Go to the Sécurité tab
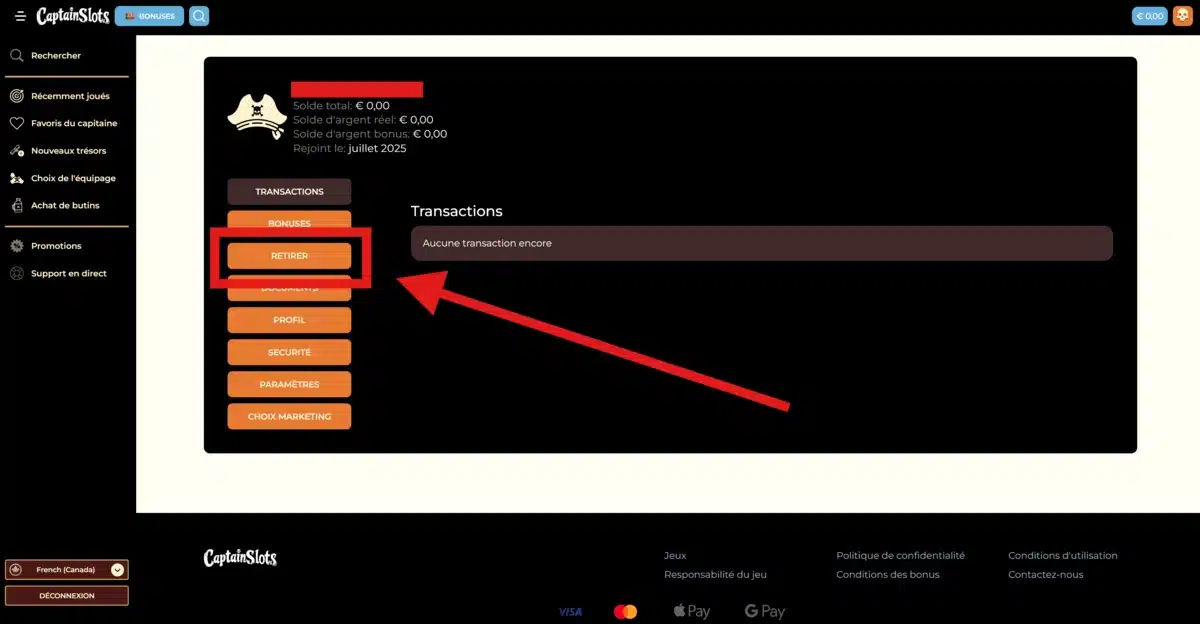 pos(289,352)
